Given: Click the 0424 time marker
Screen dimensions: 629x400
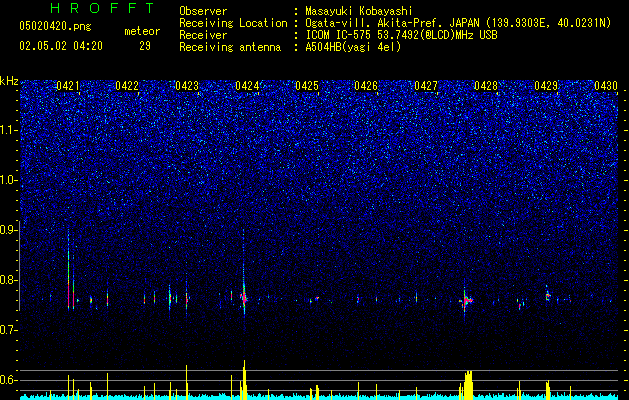Looking at the screenshot, I should pyautogui.click(x=247, y=86).
